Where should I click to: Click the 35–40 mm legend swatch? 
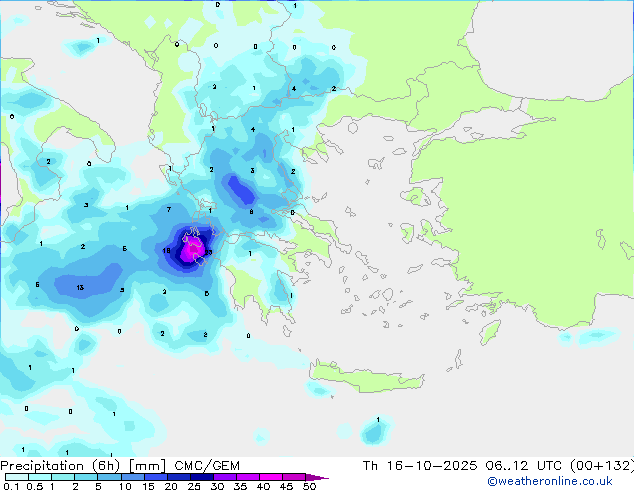(248, 477)
